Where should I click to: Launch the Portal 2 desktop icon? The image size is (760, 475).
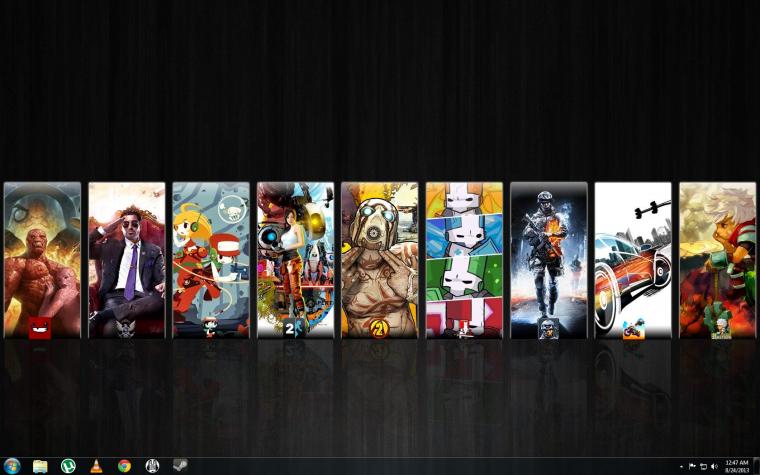(294, 328)
